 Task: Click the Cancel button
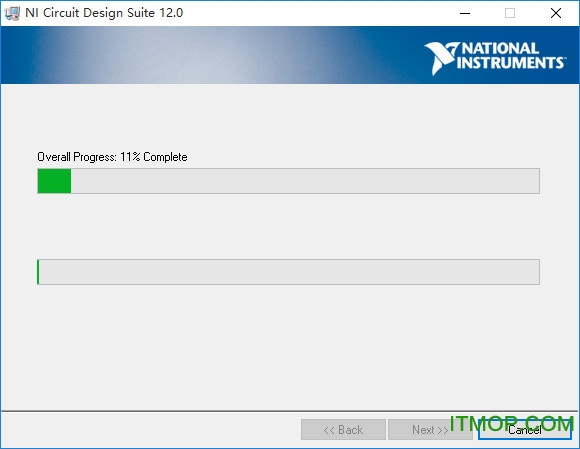point(525,430)
